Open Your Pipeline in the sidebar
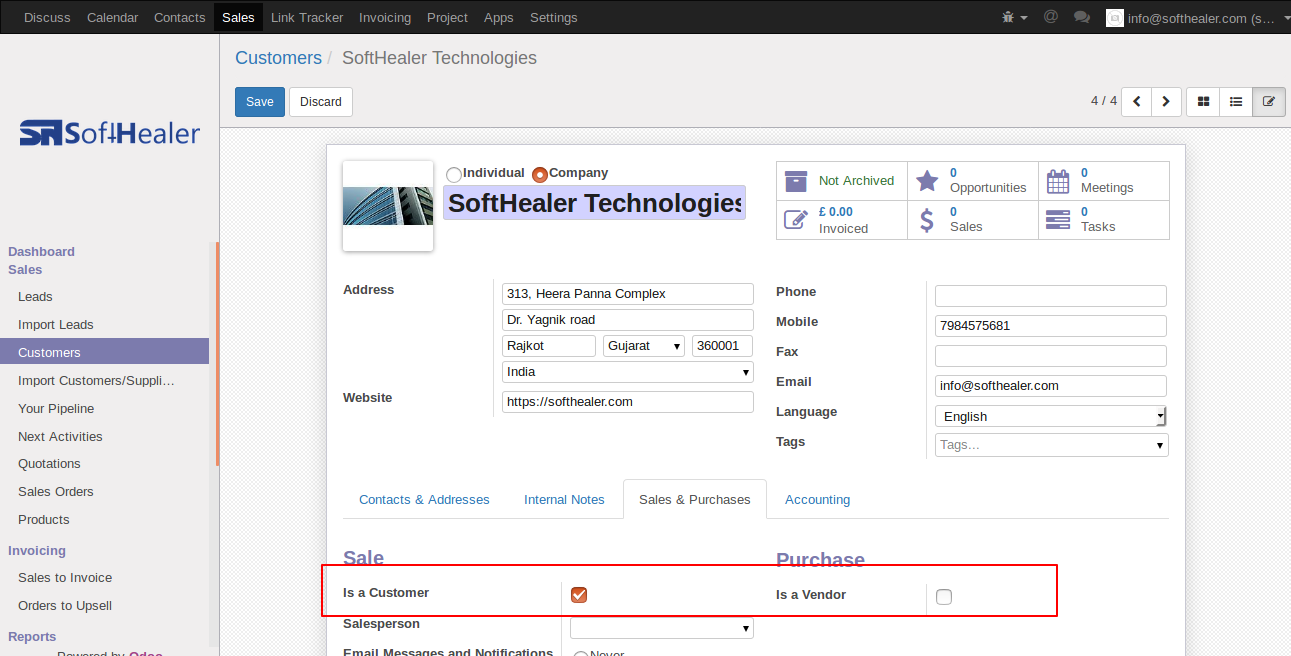Screen dimensions: 1291x656 [x=56, y=408]
